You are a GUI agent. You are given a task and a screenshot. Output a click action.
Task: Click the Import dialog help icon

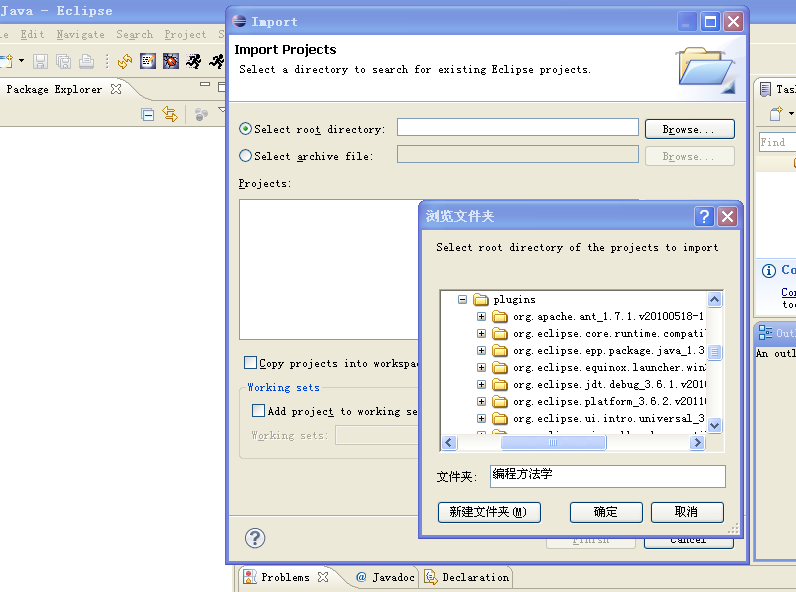(x=255, y=538)
